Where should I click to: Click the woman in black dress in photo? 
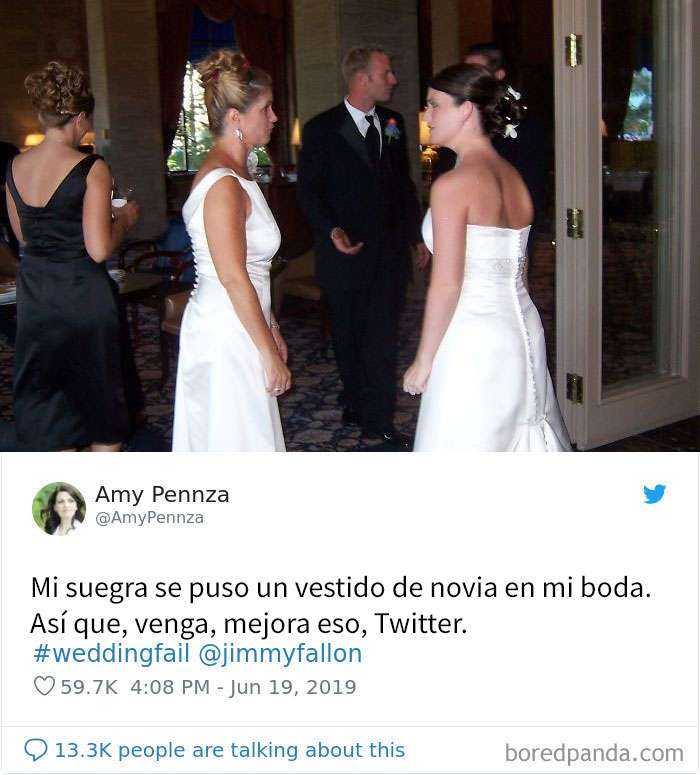(64, 259)
